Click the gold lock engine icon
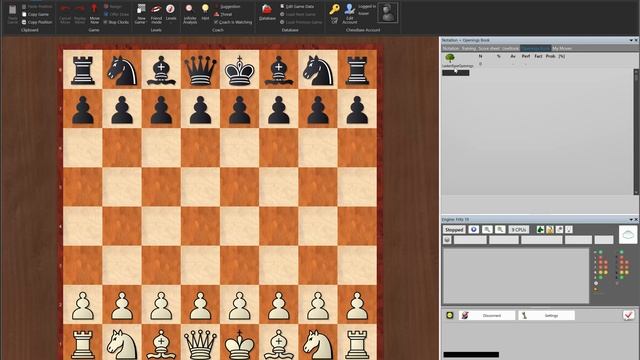 click(x=550, y=230)
